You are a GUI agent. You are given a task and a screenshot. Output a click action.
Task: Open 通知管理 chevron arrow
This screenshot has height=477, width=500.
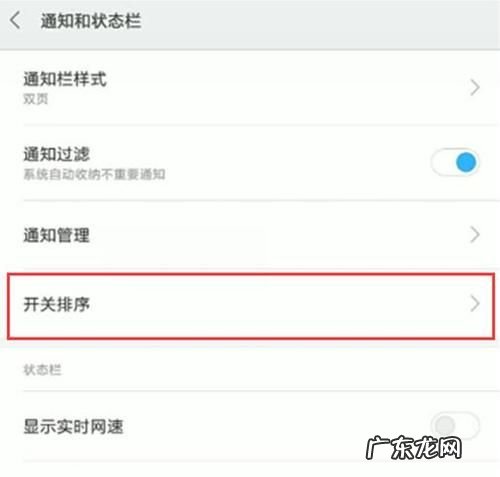(475, 235)
